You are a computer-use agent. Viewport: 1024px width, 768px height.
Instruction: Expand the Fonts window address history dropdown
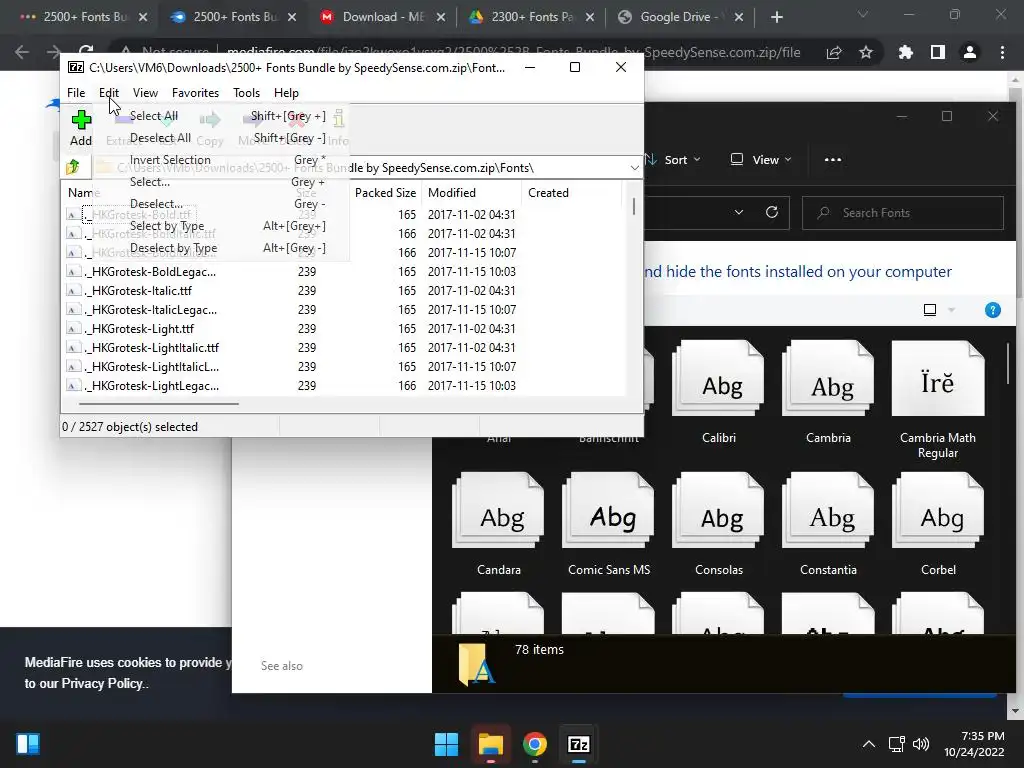tap(739, 212)
